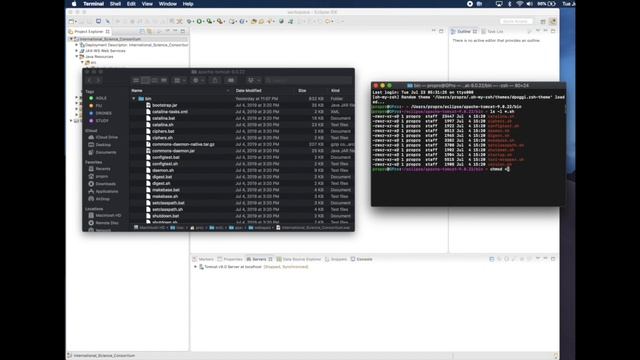Switch to the Task List tab
The height and width of the screenshot is (360, 640).
(493, 31)
